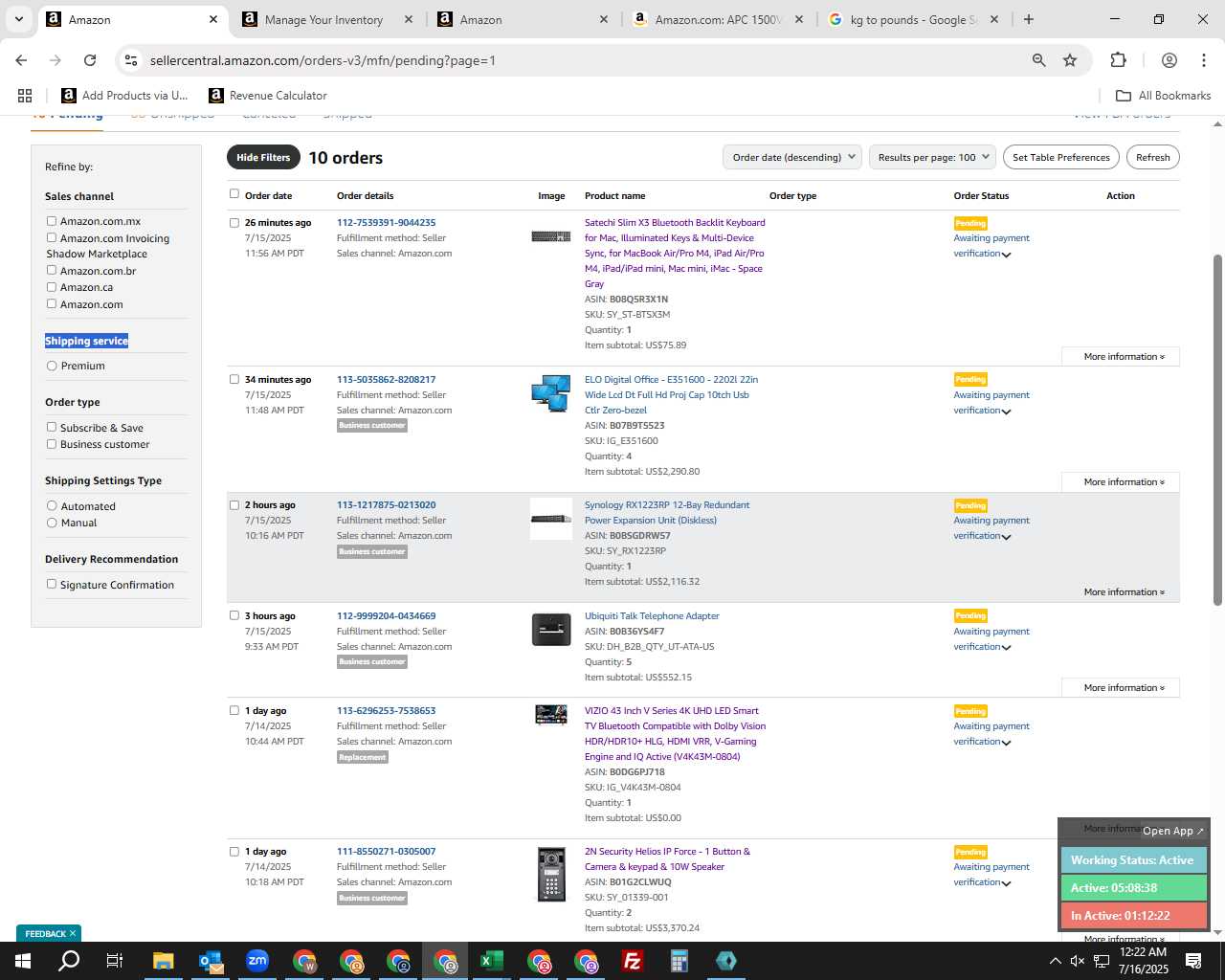
Task: Open the apps grid icon in bookmarks bar
Action: (25, 95)
